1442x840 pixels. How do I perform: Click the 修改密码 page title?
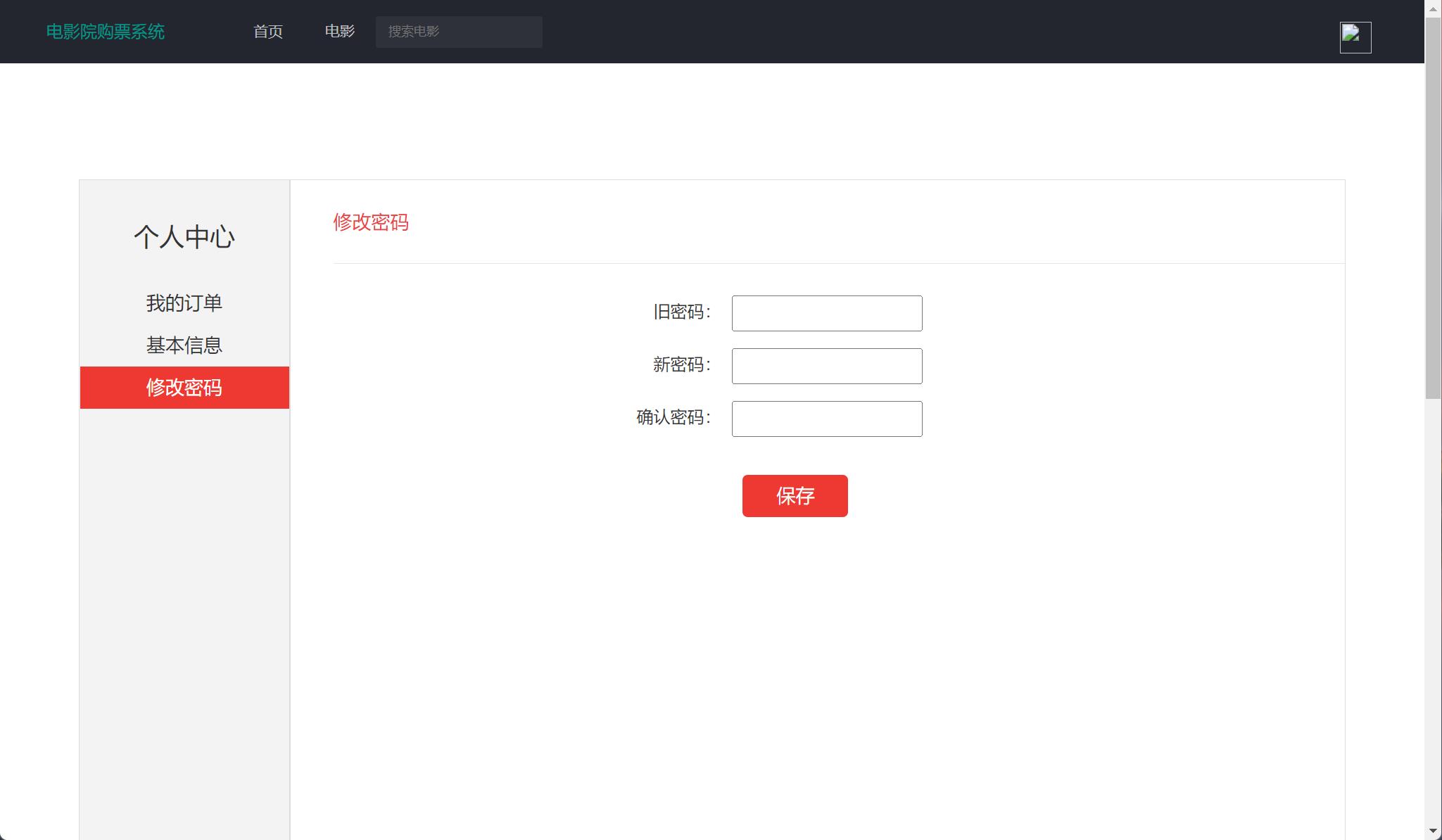coord(371,223)
